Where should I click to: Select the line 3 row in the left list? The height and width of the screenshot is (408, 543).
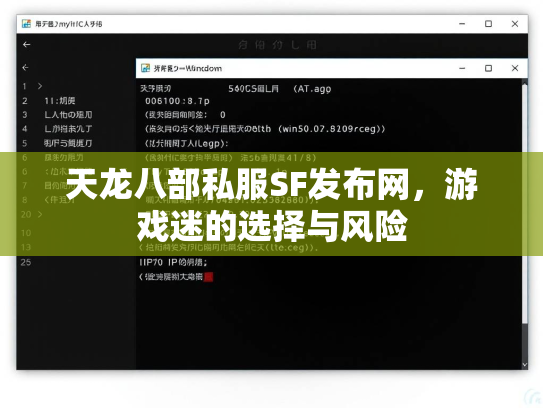pos(68,115)
